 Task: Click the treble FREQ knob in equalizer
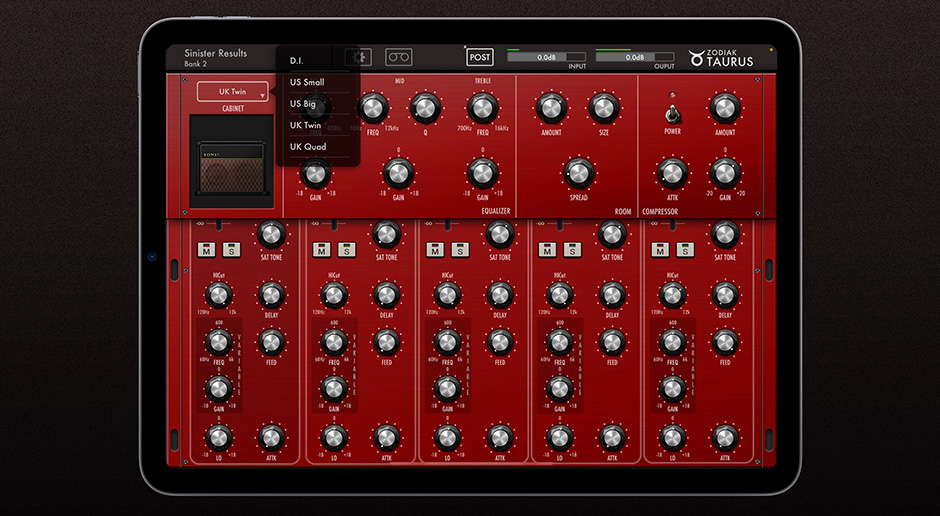coord(482,108)
